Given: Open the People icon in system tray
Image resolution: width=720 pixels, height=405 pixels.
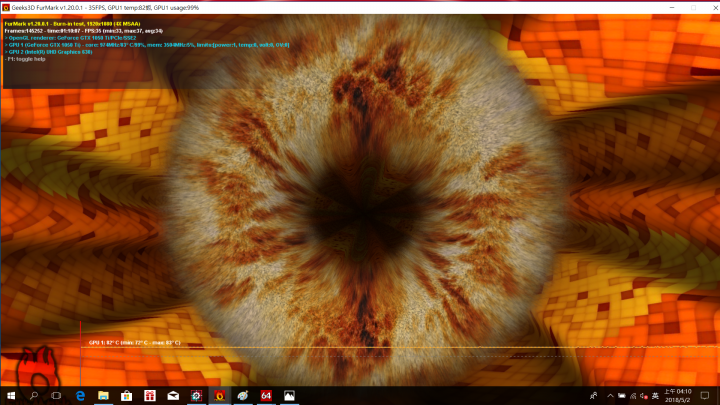Looking at the screenshot, I should click(593, 395).
